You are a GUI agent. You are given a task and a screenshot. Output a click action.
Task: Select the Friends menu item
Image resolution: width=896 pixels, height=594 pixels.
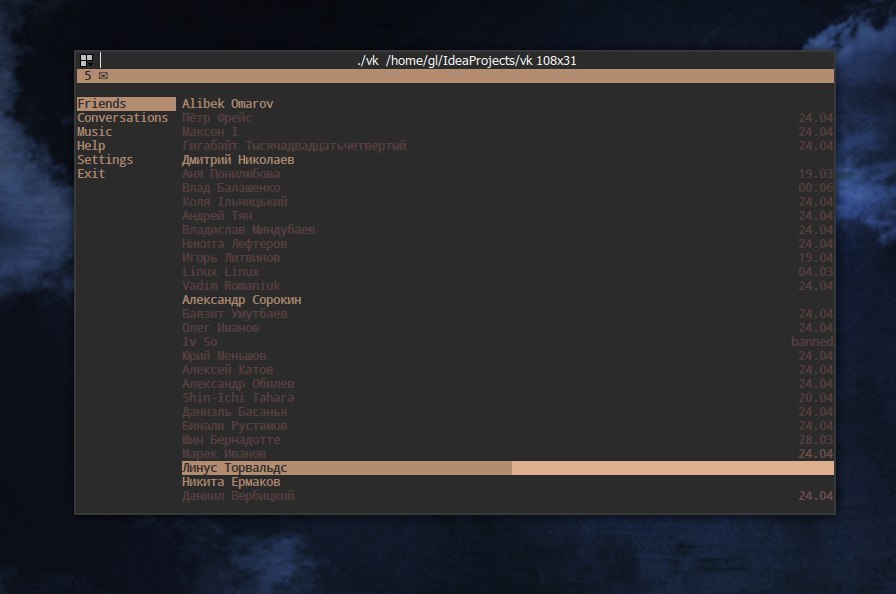pos(126,103)
